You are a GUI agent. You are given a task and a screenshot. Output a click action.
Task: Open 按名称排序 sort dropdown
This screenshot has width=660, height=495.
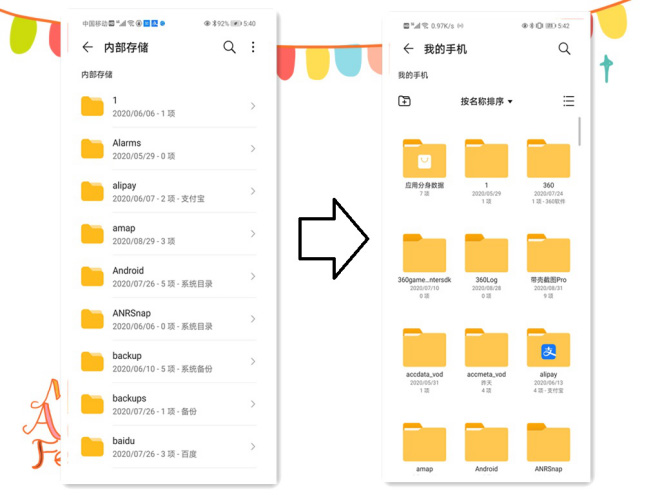486,101
